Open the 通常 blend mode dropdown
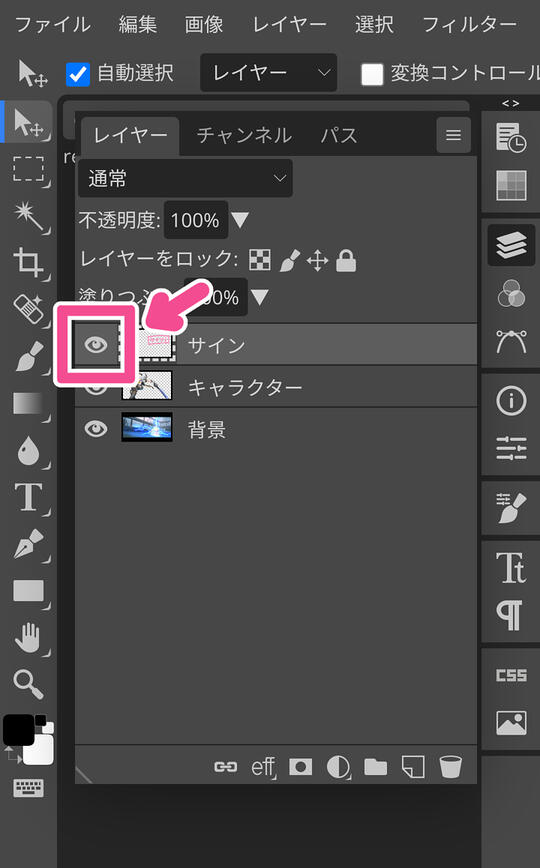This screenshot has width=540, height=868. point(185,178)
